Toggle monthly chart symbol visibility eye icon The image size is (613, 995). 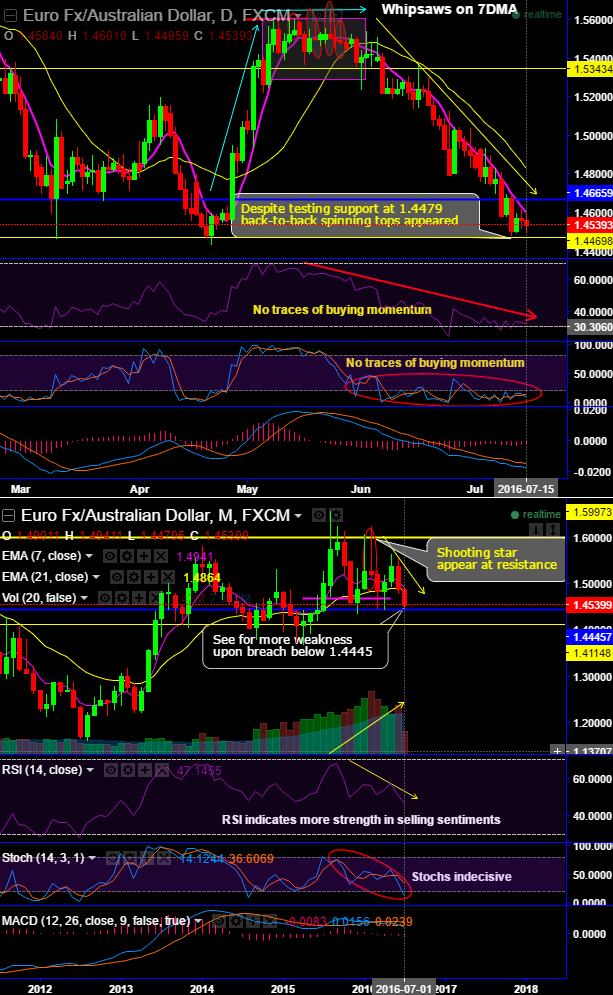319,515
